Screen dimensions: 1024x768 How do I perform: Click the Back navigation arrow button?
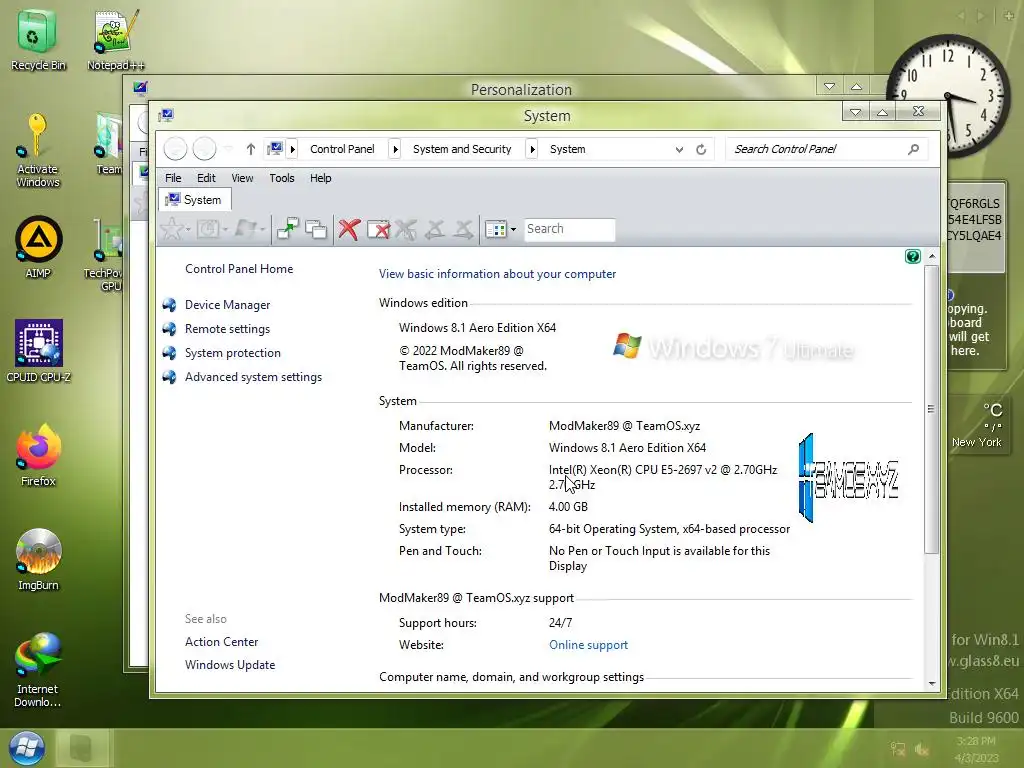(x=175, y=149)
